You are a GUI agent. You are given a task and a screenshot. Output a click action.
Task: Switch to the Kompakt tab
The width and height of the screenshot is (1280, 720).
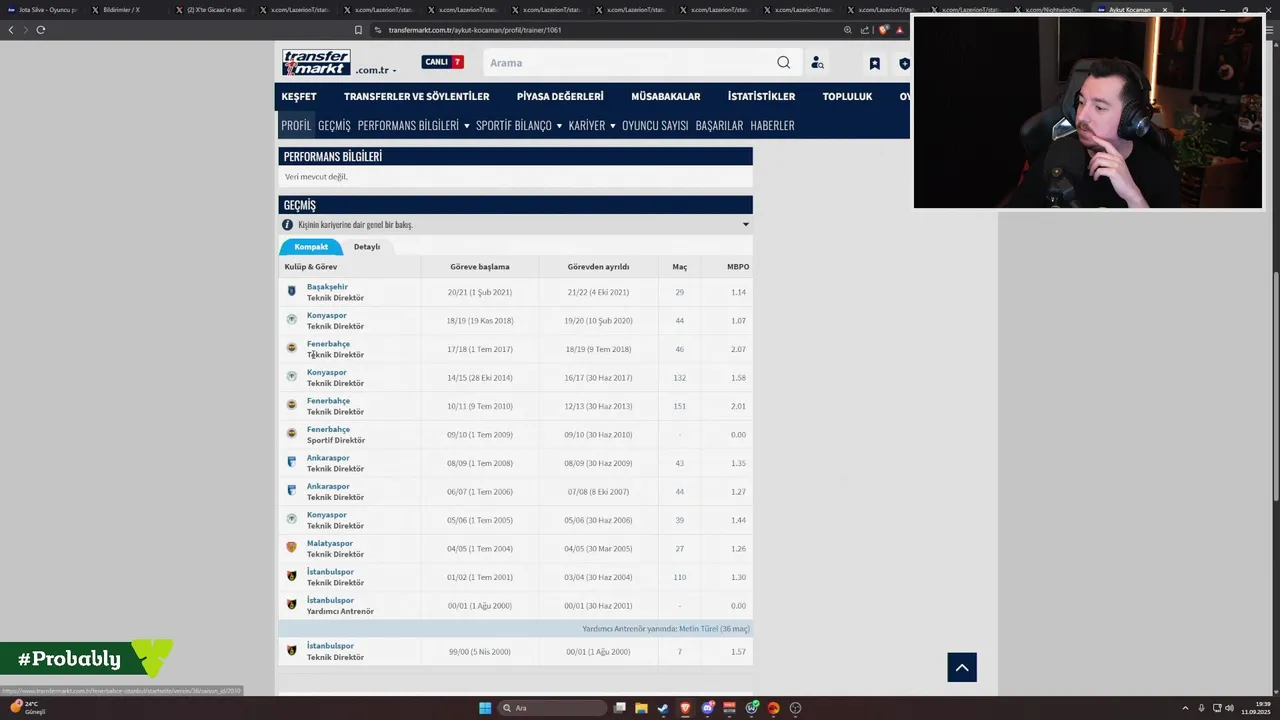point(311,246)
